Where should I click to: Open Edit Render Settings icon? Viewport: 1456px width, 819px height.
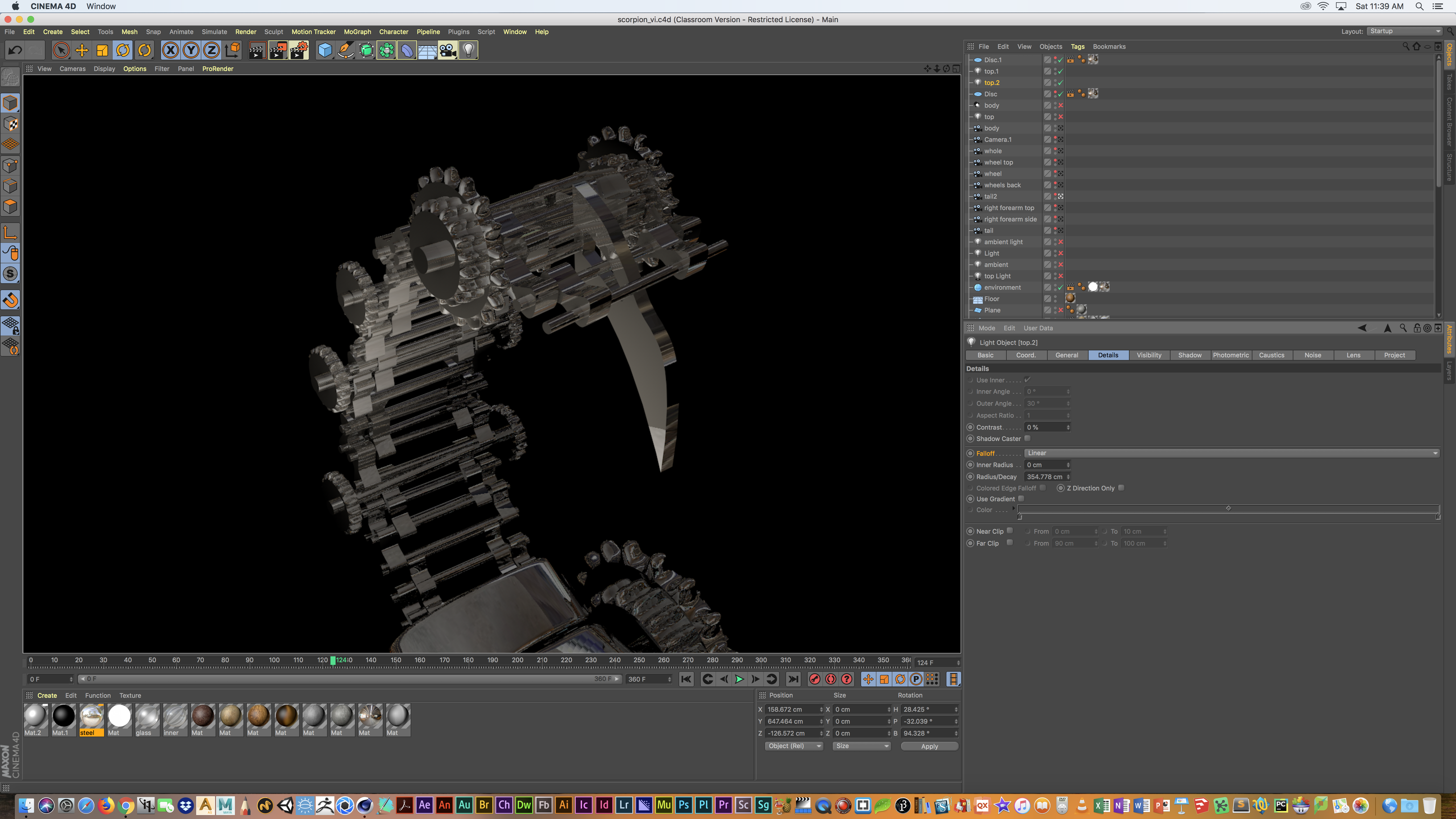click(x=298, y=50)
